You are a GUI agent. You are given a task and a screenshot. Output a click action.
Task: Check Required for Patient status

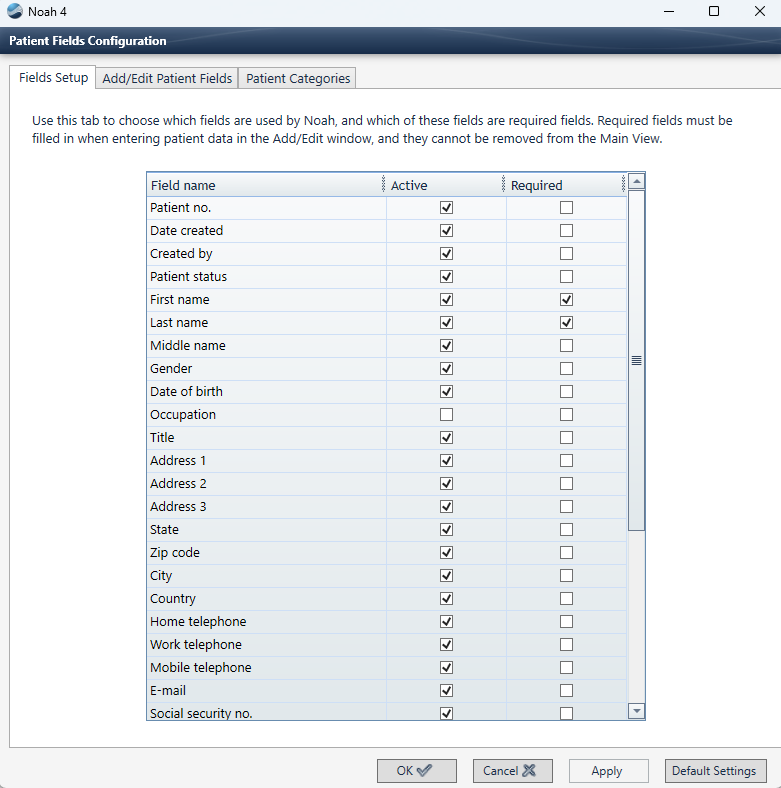(x=566, y=276)
